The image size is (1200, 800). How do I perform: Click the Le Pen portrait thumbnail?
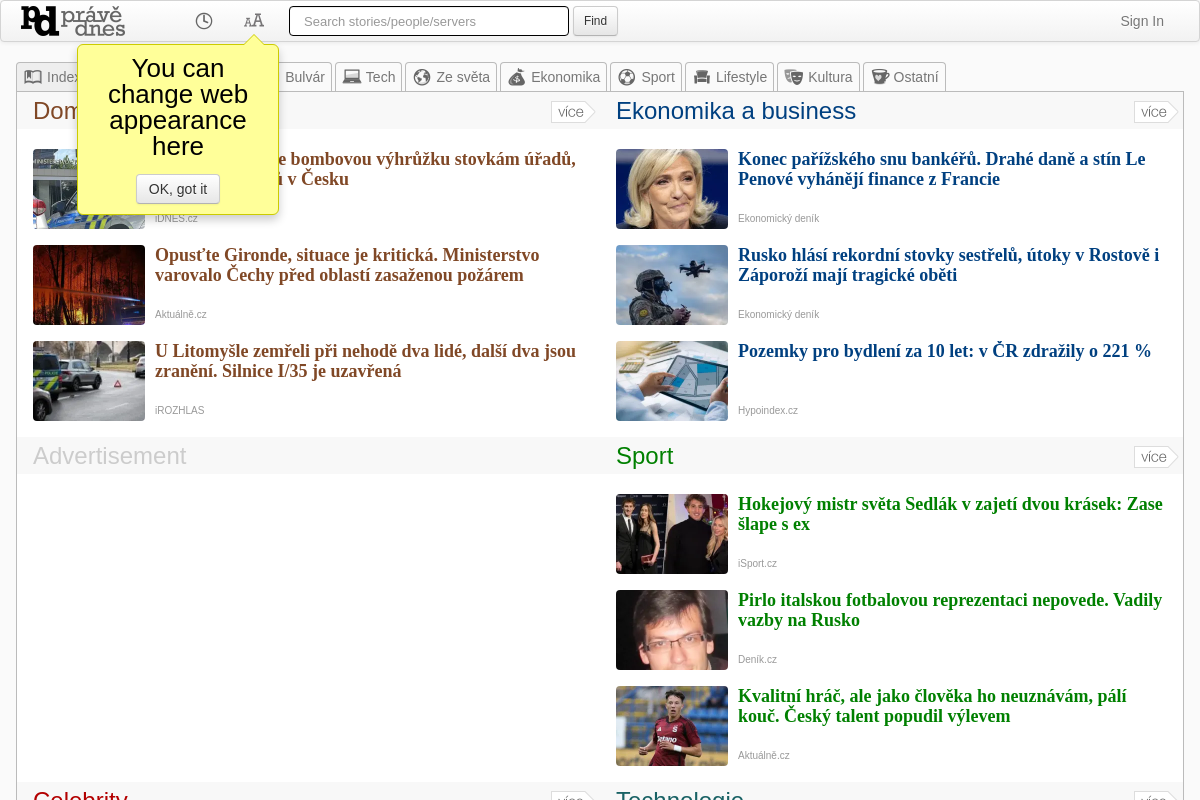click(672, 189)
